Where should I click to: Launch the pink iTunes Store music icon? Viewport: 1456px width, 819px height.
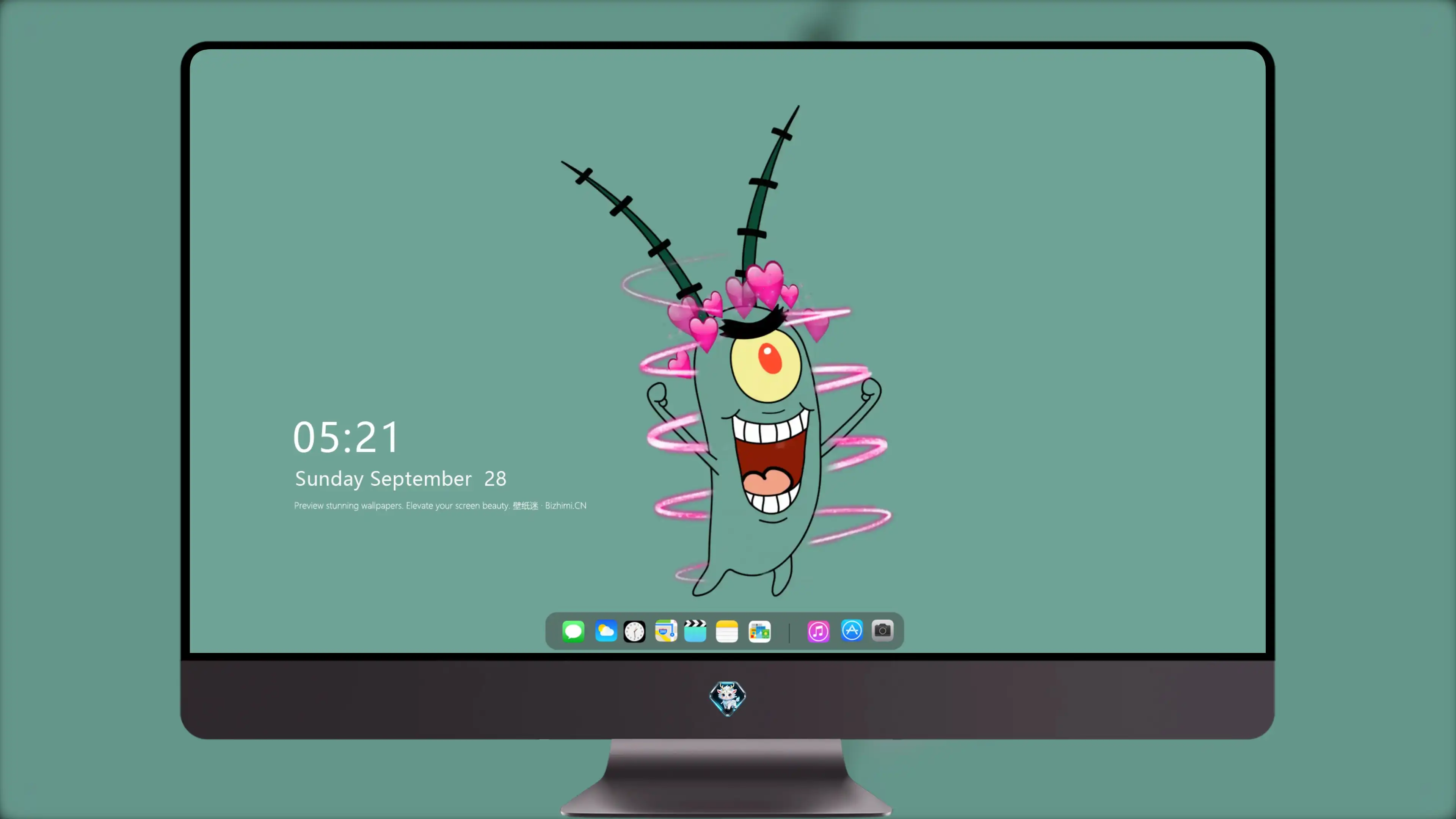(819, 631)
